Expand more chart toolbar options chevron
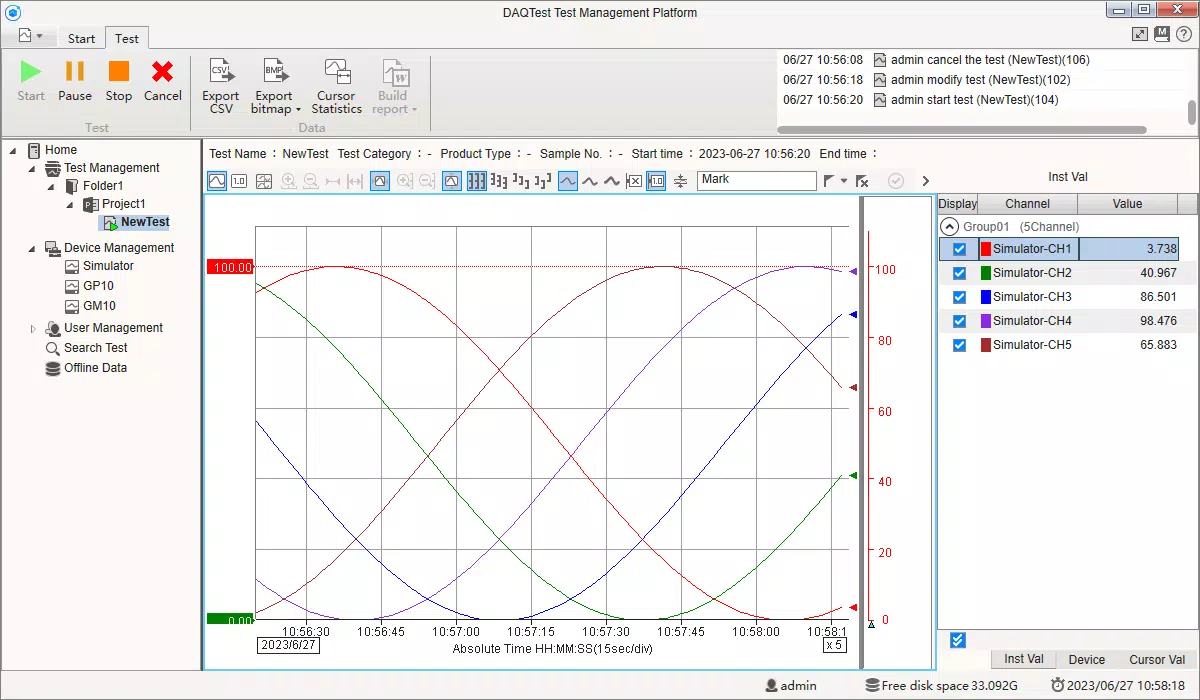 tap(925, 181)
